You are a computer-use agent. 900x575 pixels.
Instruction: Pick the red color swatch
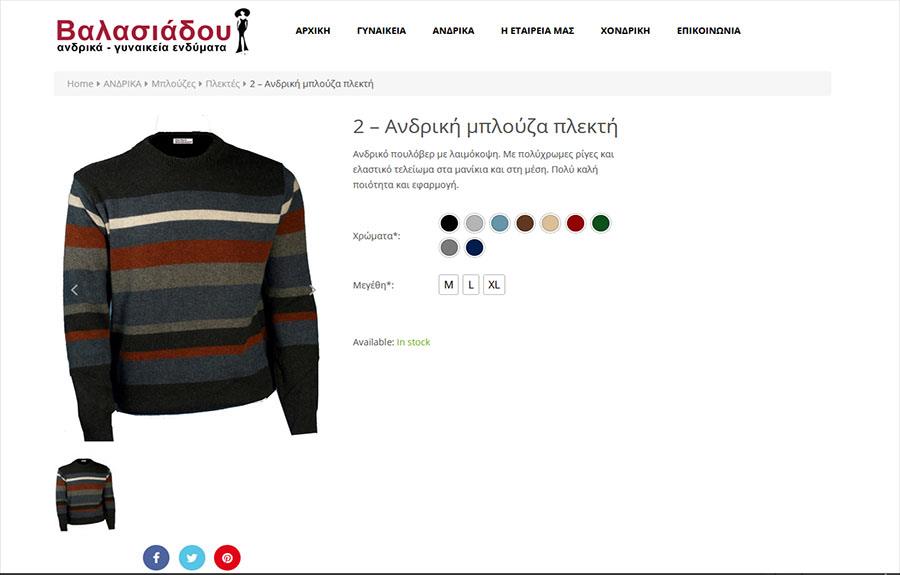coord(576,223)
